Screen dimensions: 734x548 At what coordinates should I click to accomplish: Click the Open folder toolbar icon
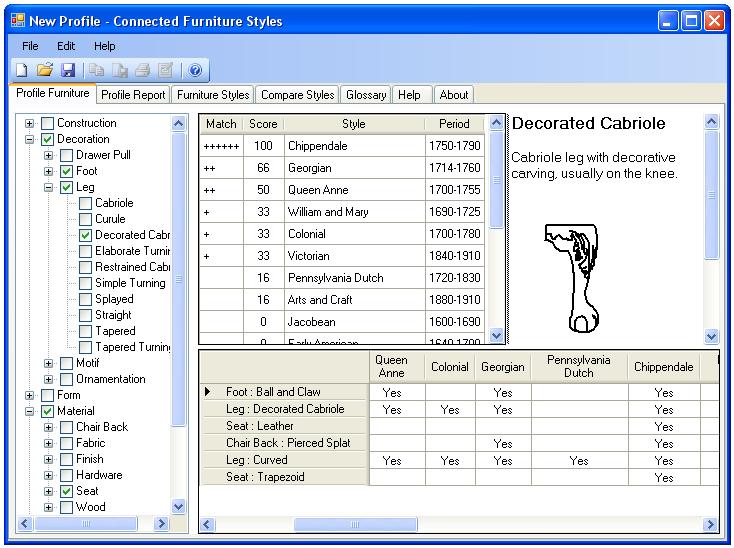point(44,70)
